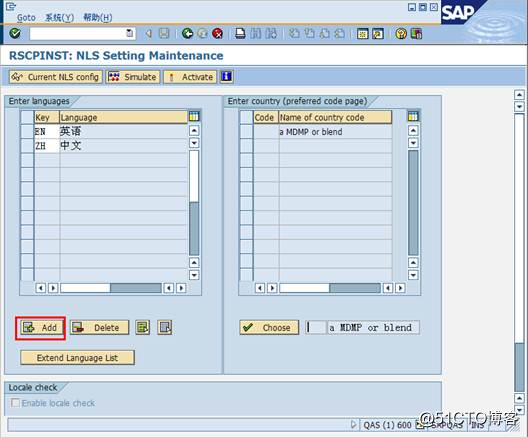Select the EN language row selector
Image resolution: width=528 pixels, height=437 pixels.
[x=27, y=131]
